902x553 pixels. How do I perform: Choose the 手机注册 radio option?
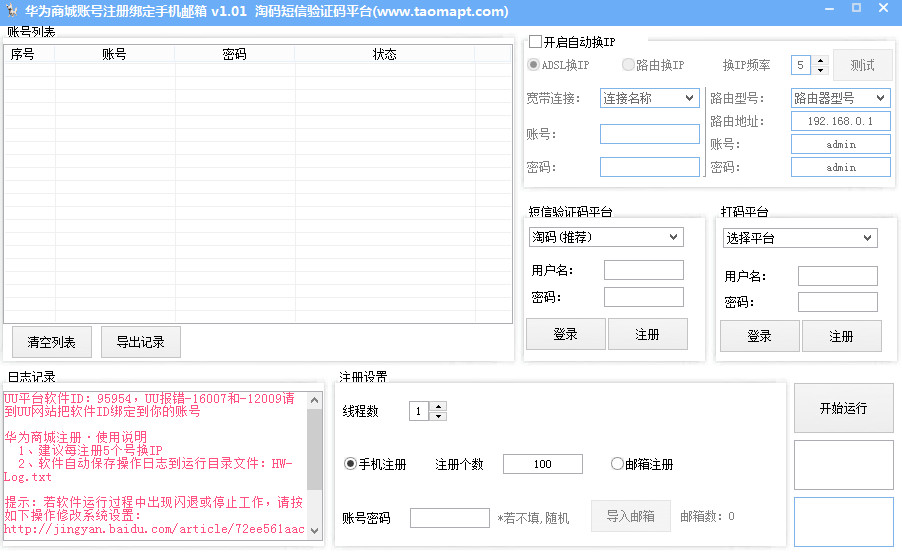click(x=350, y=464)
